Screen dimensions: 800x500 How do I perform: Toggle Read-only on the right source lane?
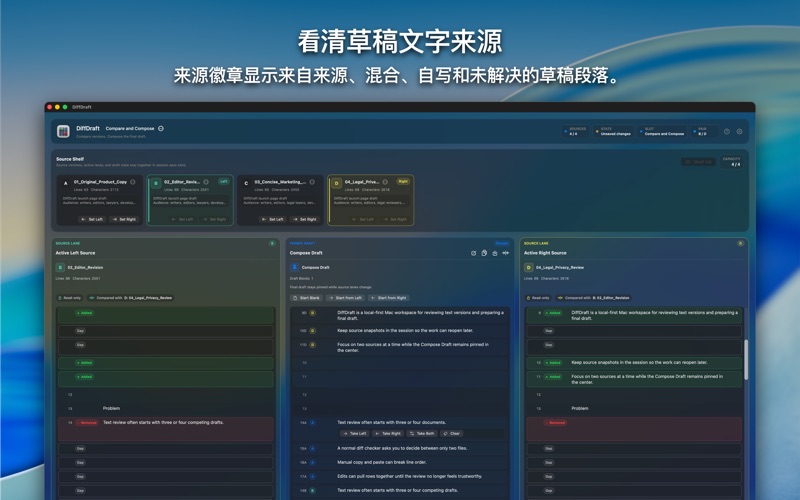(x=538, y=298)
